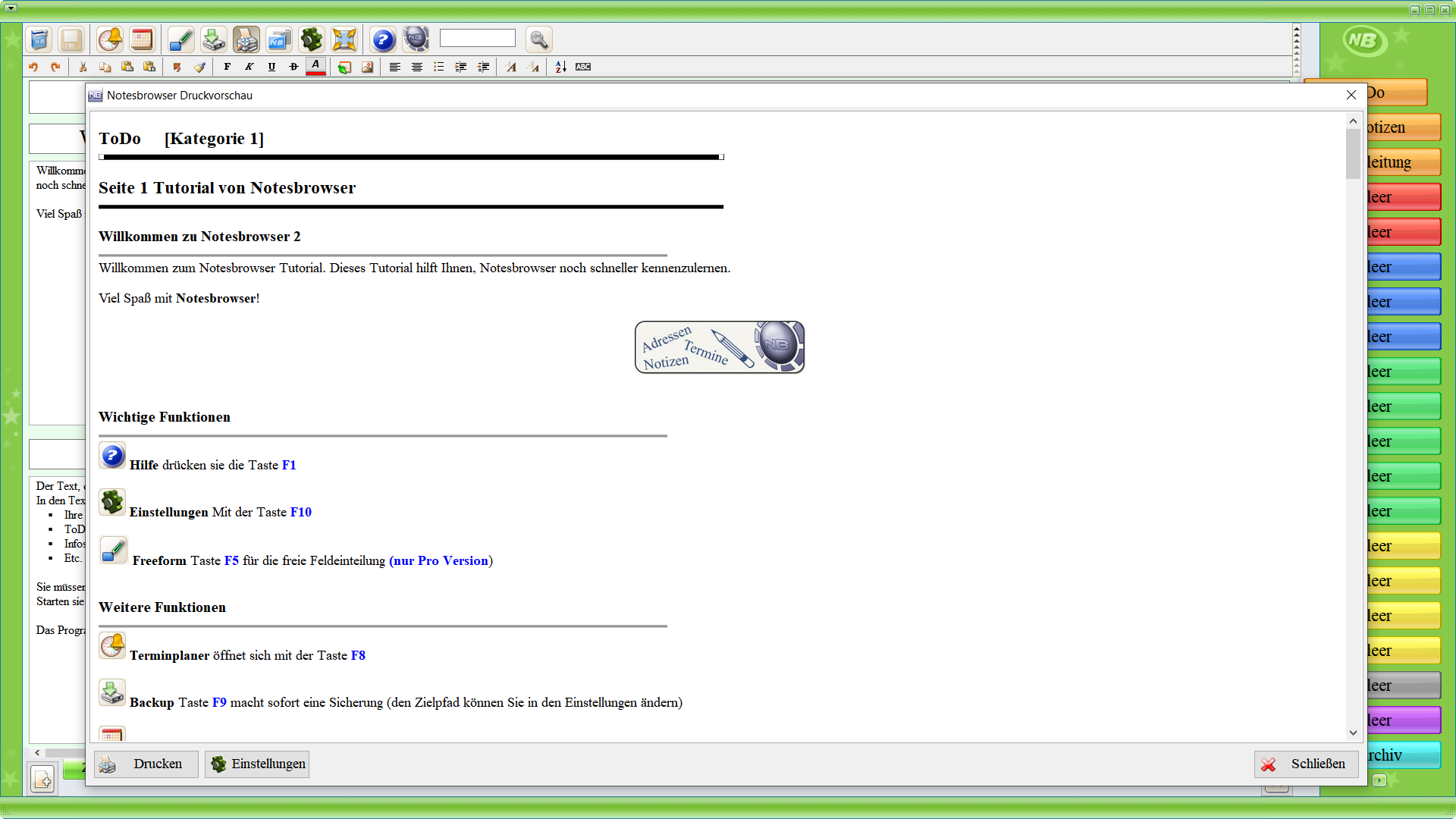Click the preview scrollbar up arrow
This screenshot has height=819, width=1456.
click(x=1353, y=121)
